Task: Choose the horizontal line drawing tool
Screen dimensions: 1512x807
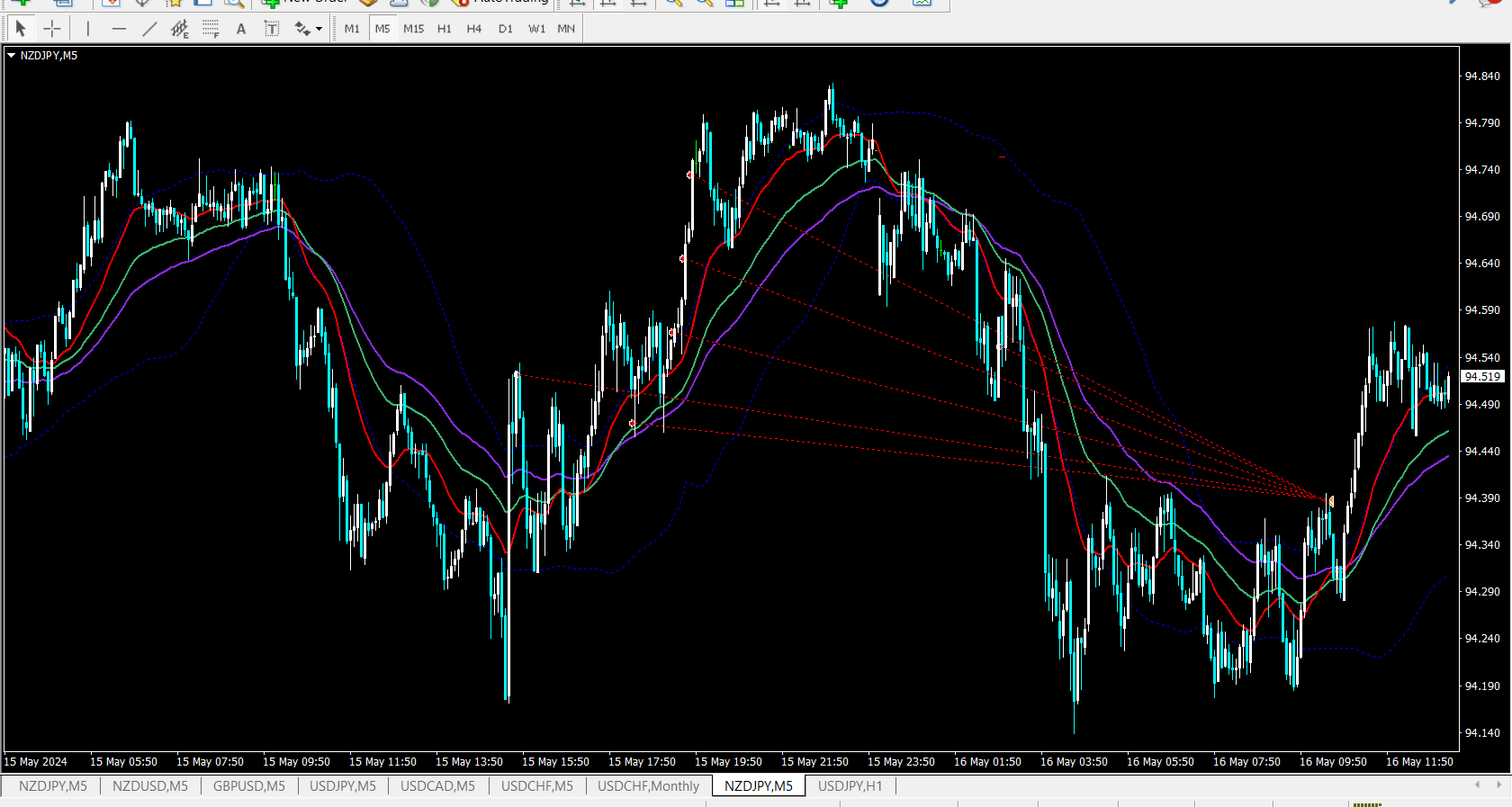Action: tap(119, 29)
